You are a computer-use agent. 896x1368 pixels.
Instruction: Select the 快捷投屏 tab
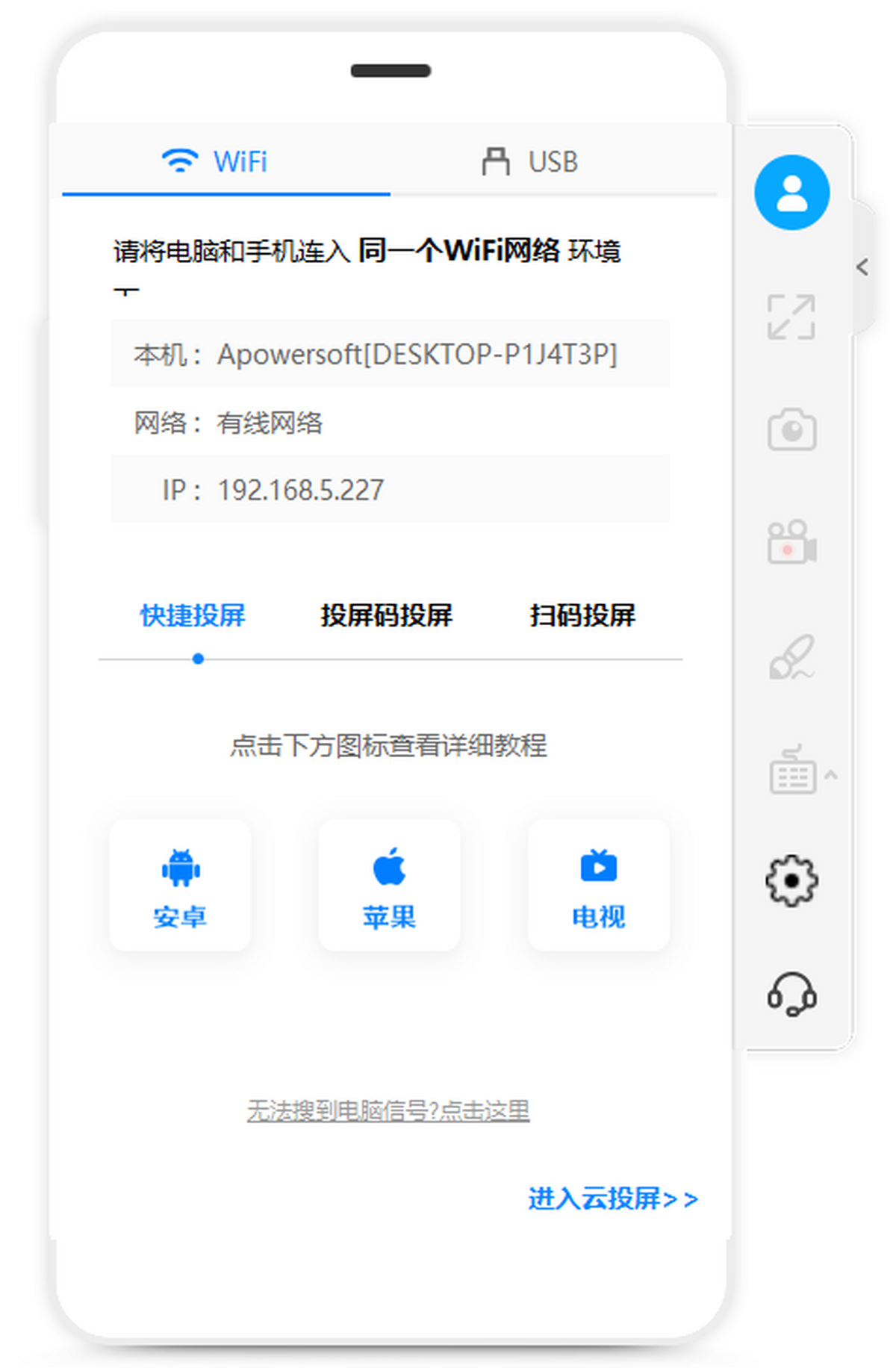click(x=193, y=615)
